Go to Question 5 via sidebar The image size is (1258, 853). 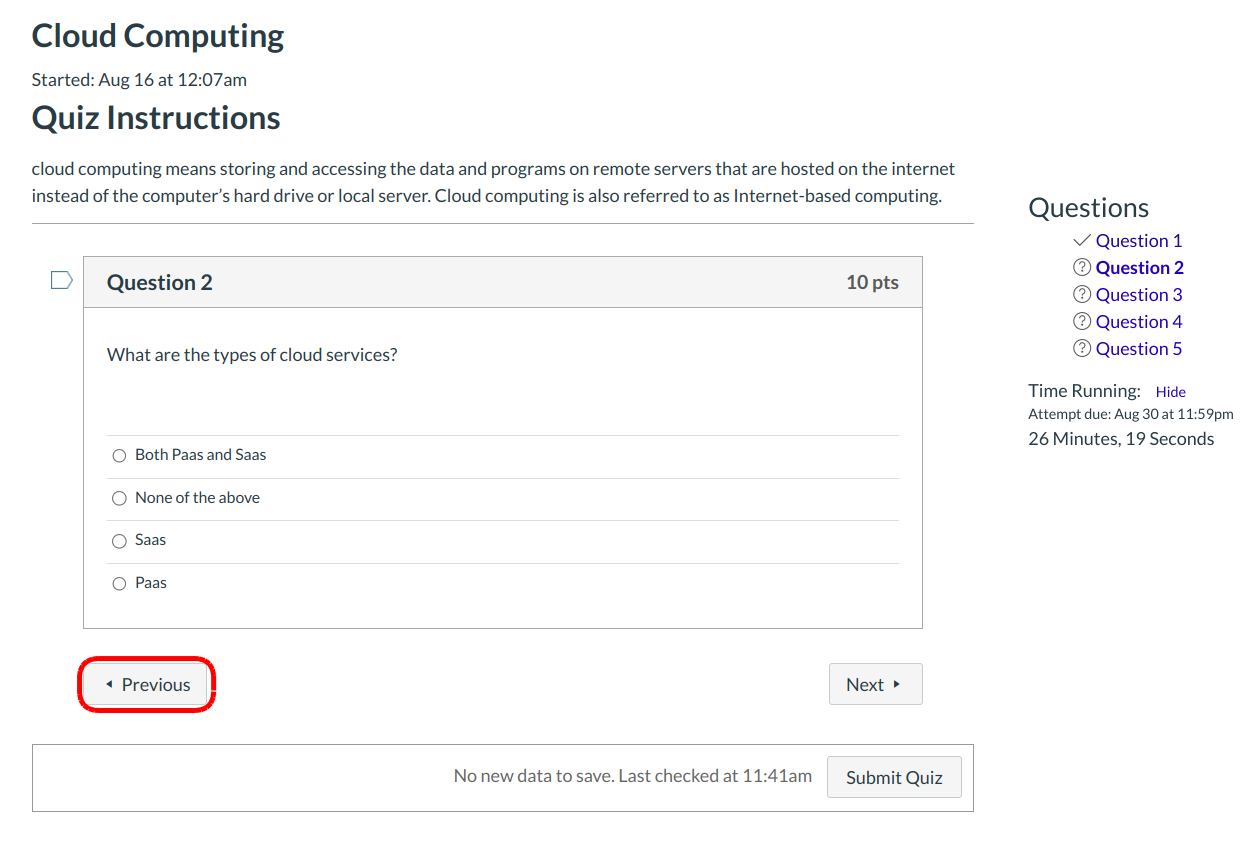pyautogui.click(x=1138, y=349)
